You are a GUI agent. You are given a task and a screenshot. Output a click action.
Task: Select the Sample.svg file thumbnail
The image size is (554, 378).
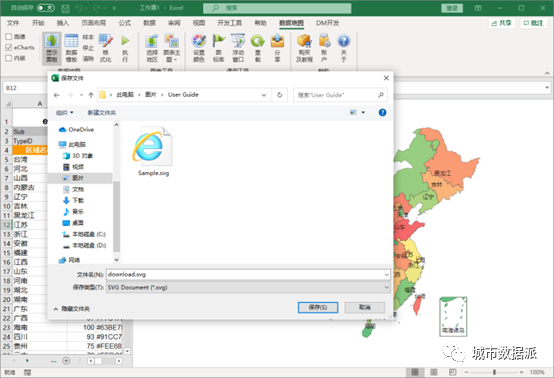153,151
